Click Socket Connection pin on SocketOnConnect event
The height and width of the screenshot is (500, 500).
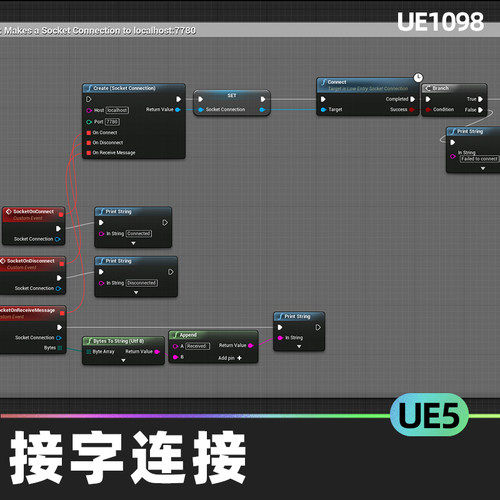point(57,239)
